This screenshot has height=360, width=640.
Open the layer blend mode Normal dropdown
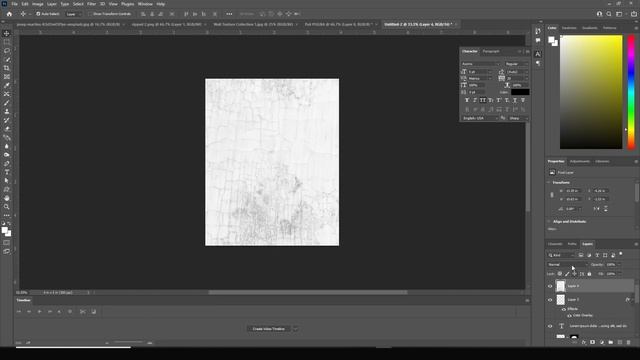[567, 264]
